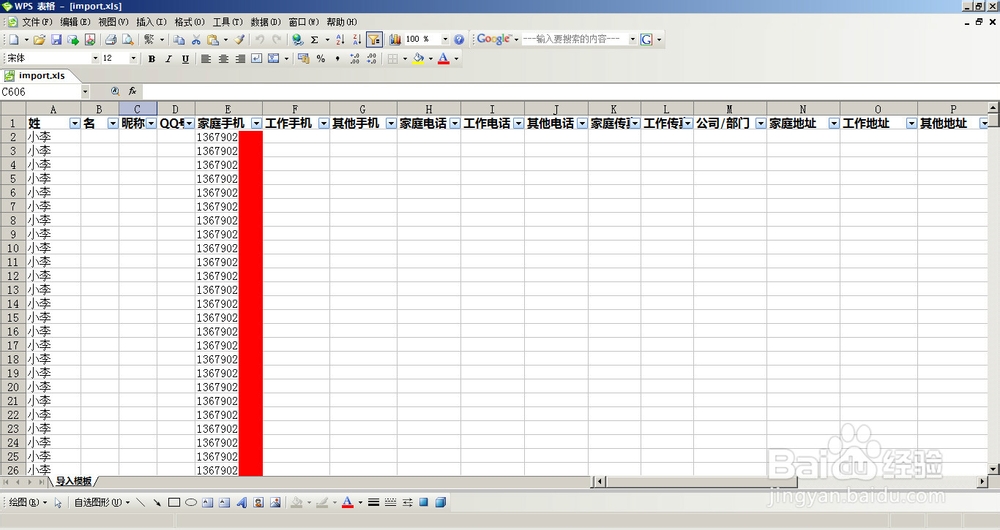Apply red font color A in drawing toolbar

point(348,503)
